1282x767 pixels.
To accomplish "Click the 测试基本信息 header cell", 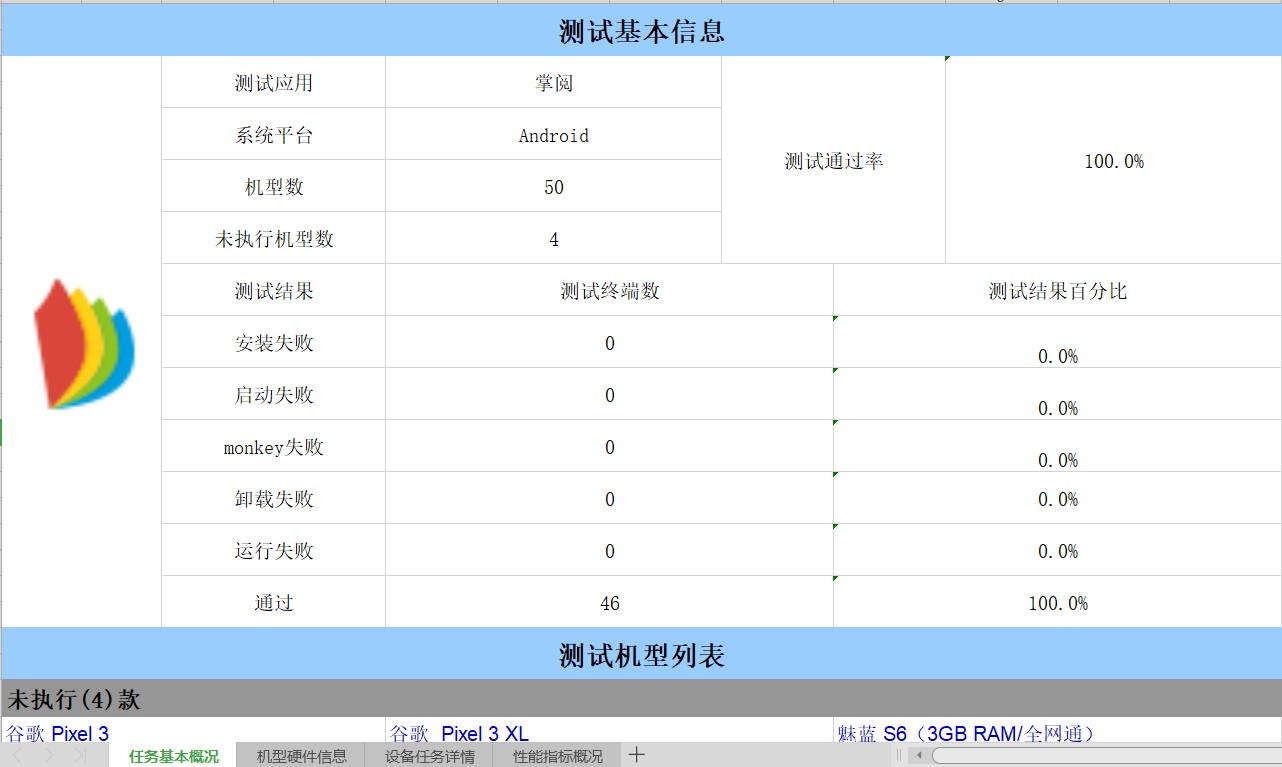I will (x=641, y=30).
